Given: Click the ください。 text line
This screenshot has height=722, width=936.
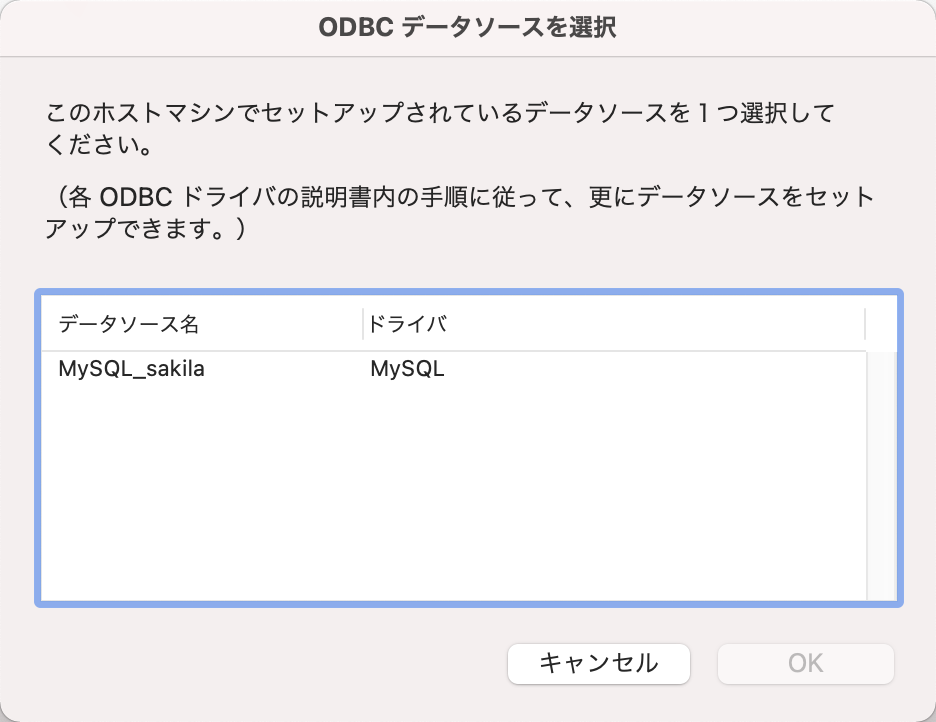Looking at the screenshot, I should point(99,146).
